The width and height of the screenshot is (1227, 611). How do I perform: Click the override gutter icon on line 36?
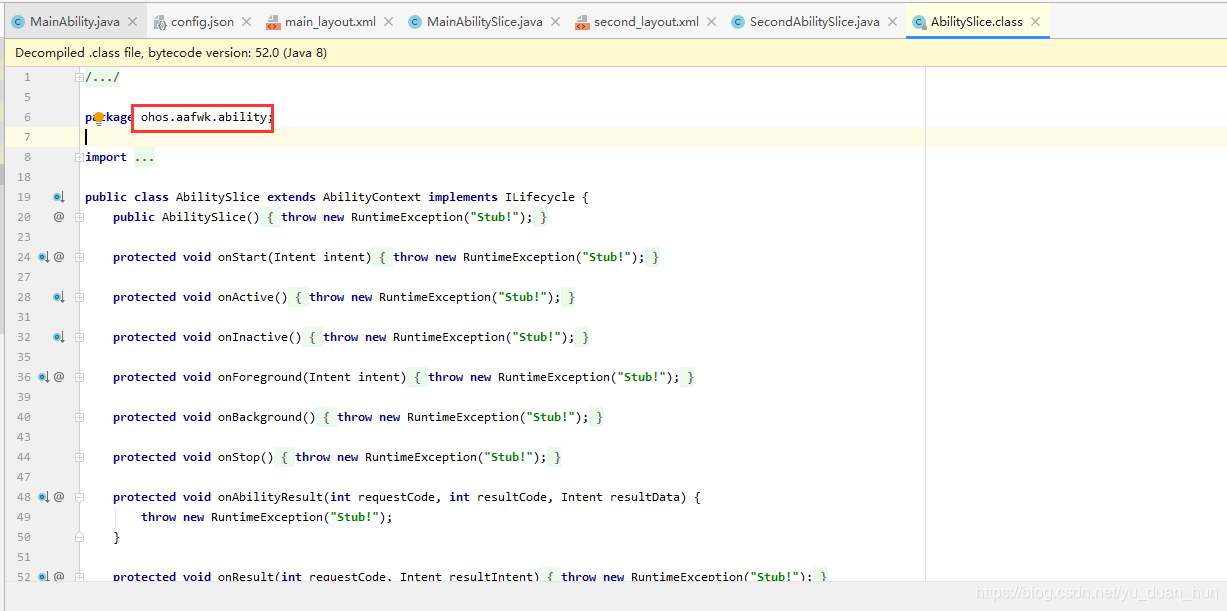[x=43, y=377]
